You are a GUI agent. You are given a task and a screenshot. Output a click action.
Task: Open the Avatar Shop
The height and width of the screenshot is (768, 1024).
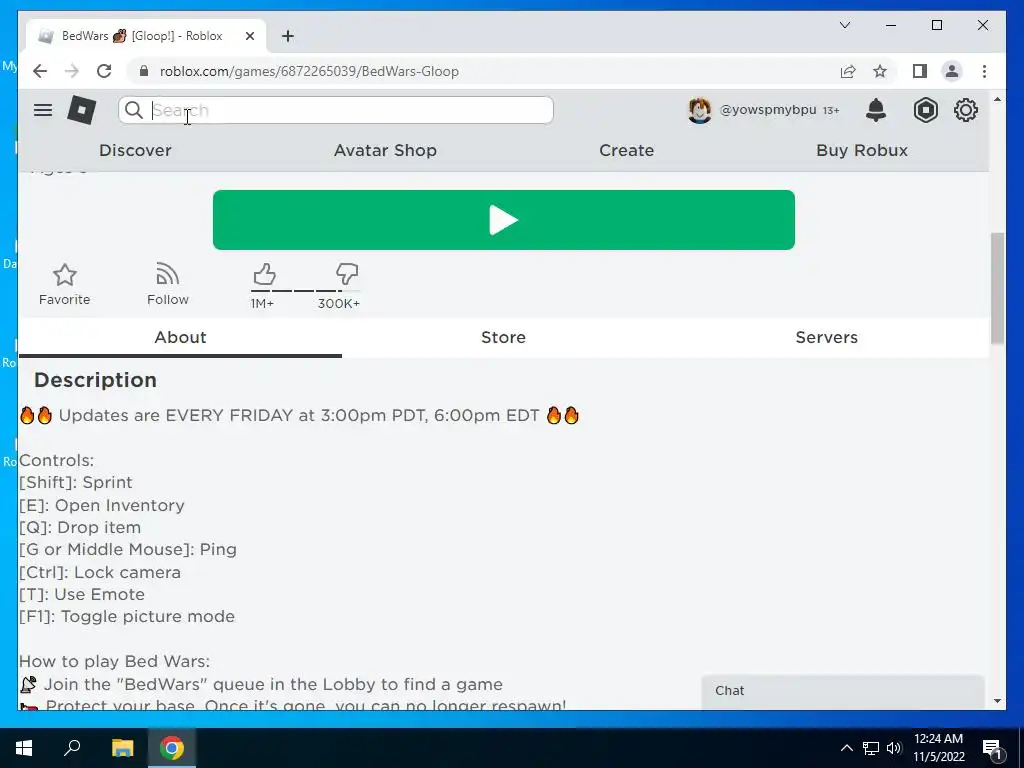(x=385, y=150)
